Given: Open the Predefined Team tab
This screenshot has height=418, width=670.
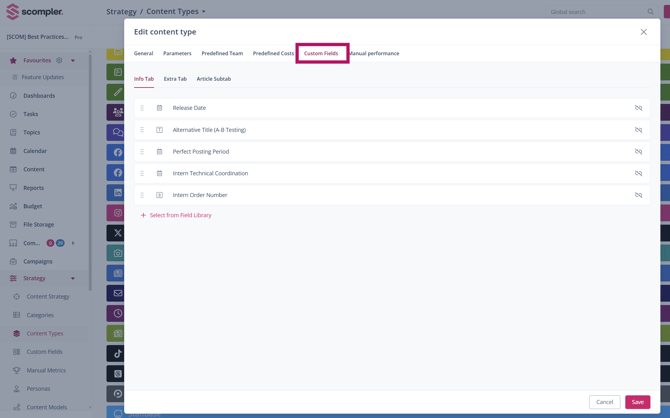Looking at the screenshot, I should pyautogui.click(x=222, y=53).
